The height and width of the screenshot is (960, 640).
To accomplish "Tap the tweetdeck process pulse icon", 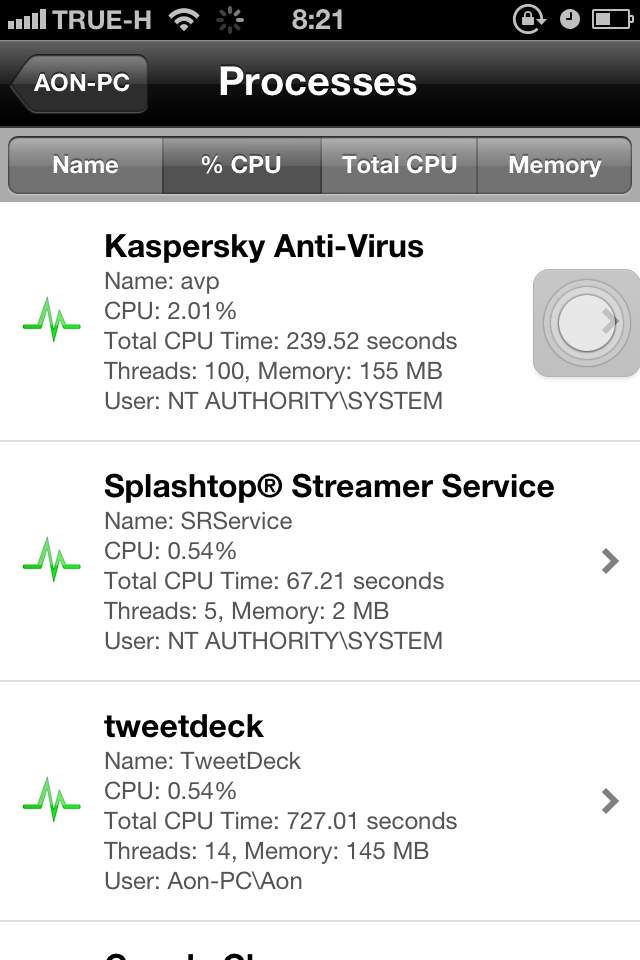I will [x=51, y=802].
